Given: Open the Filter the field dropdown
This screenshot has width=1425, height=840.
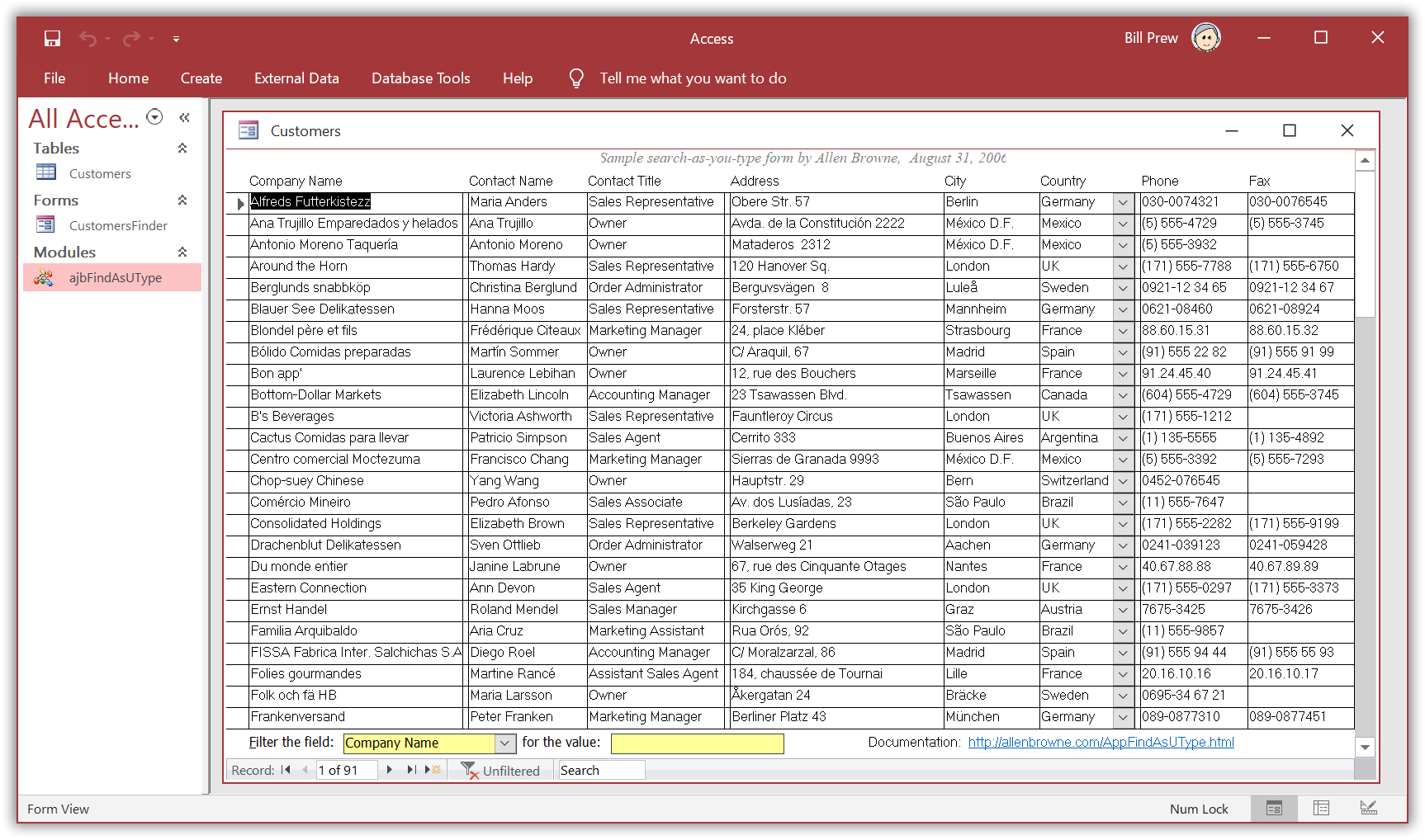Looking at the screenshot, I should pos(505,743).
